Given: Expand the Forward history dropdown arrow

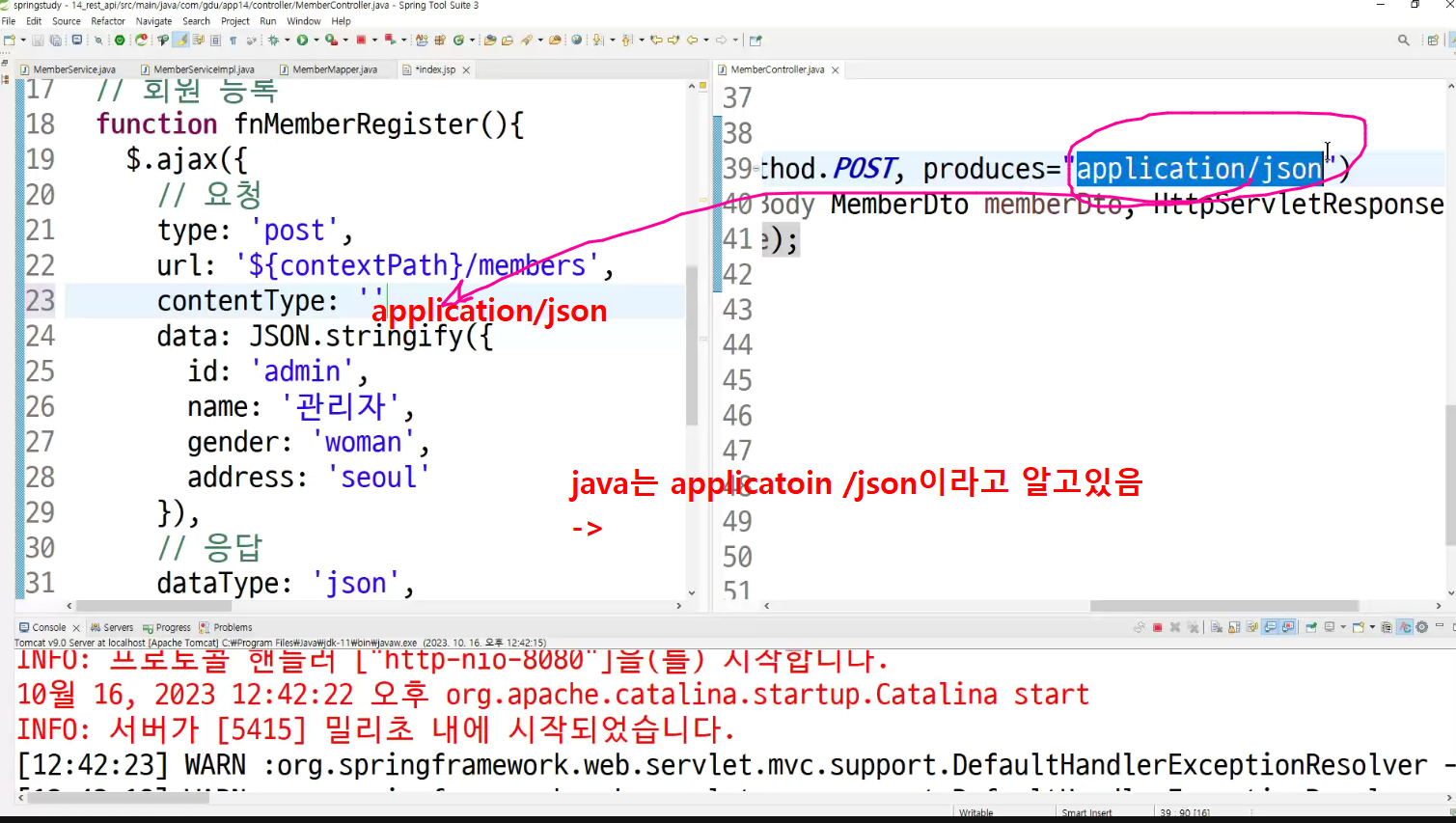Looking at the screenshot, I should [x=735, y=41].
